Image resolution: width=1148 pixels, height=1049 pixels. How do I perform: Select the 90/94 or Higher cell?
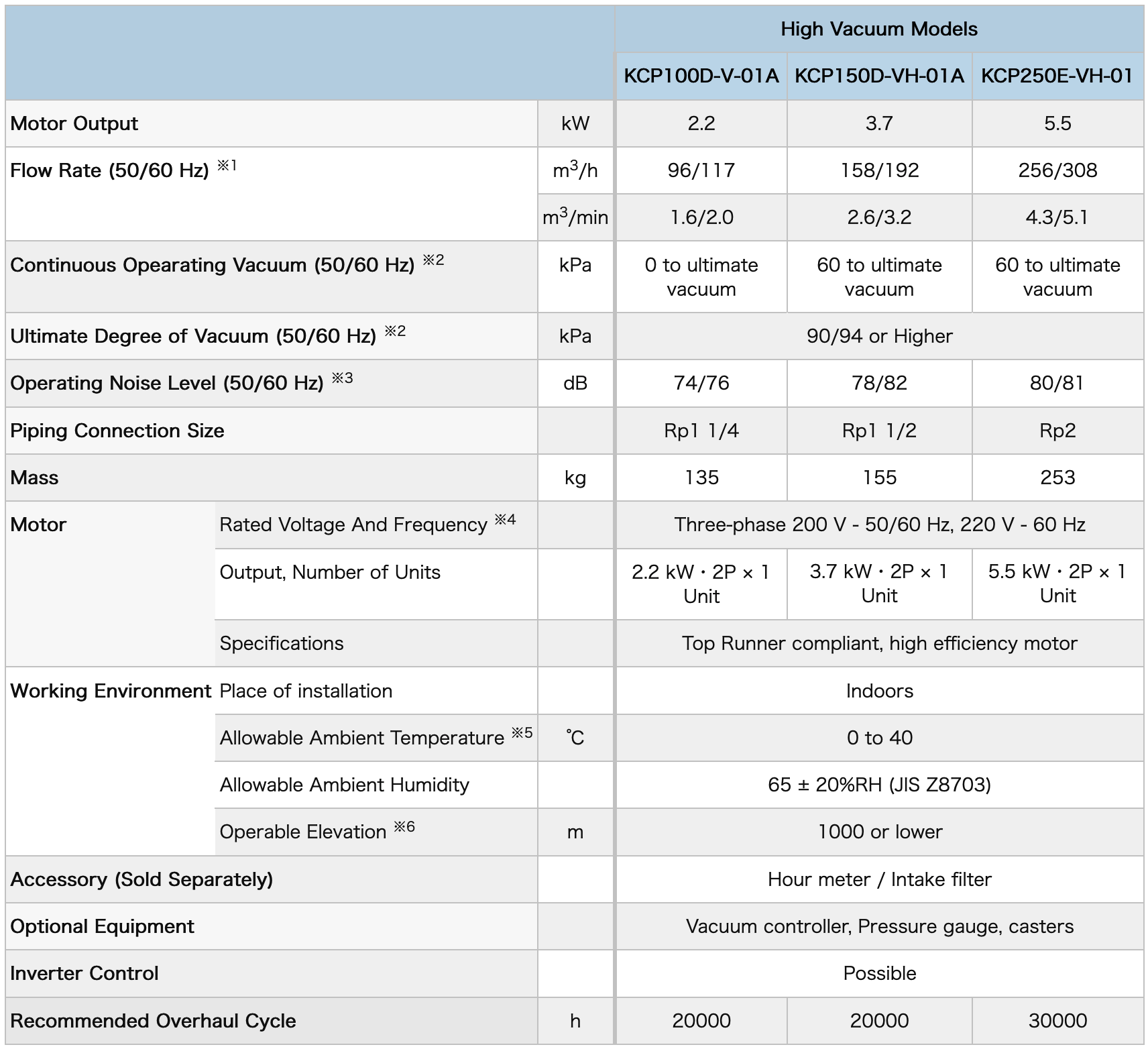pos(878,336)
